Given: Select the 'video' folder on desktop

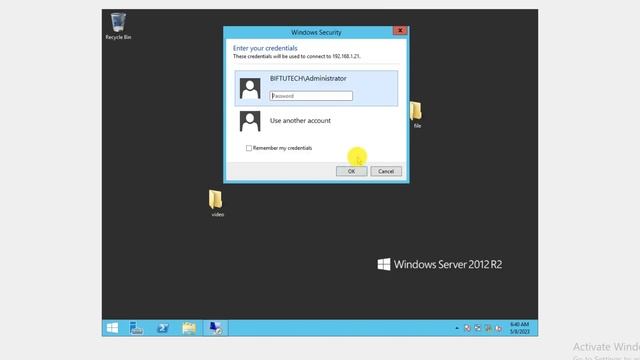Looking at the screenshot, I should click(x=216, y=203).
